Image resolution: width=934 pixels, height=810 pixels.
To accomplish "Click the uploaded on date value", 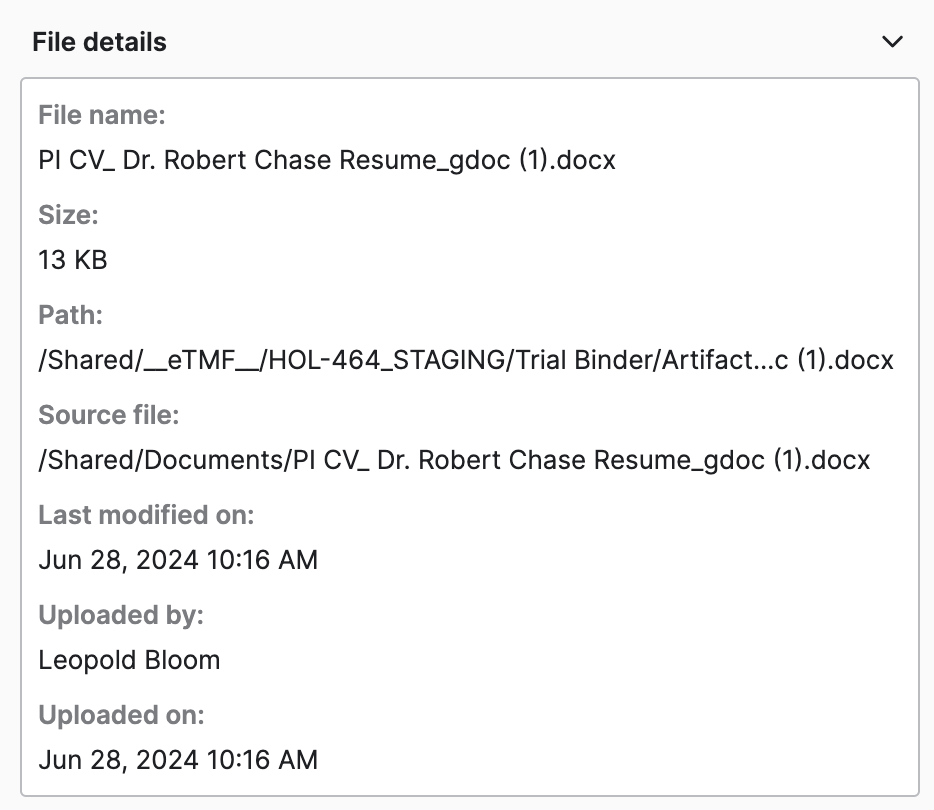I will (178, 761).
